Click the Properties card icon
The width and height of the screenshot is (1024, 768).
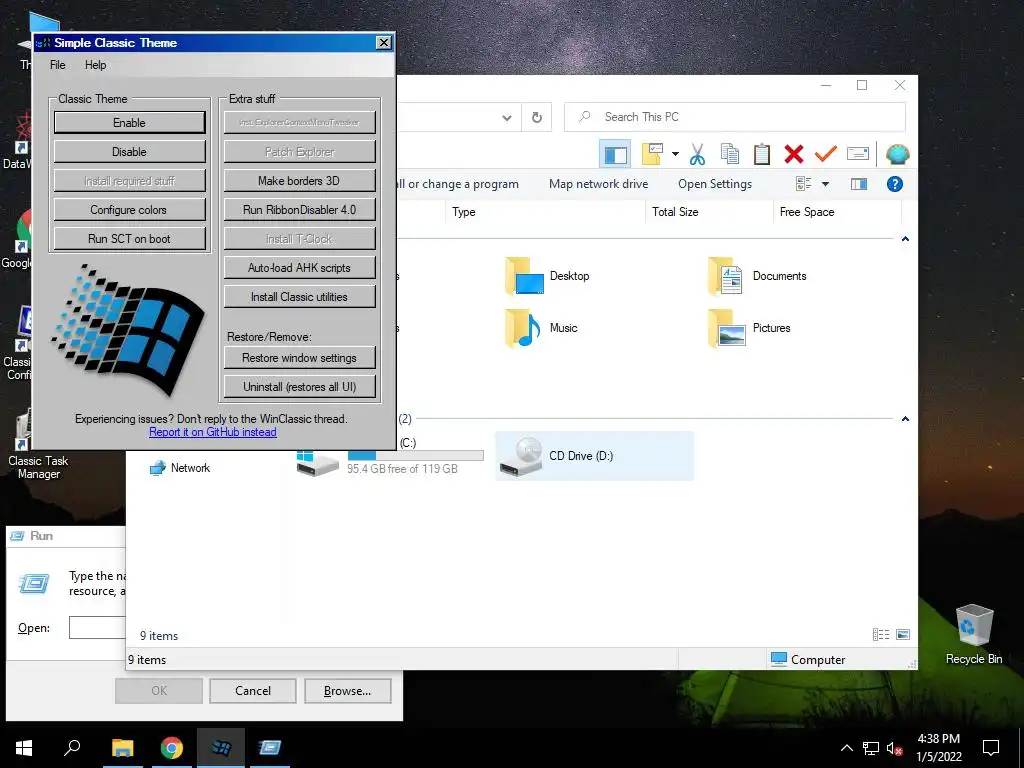point(857,154)
